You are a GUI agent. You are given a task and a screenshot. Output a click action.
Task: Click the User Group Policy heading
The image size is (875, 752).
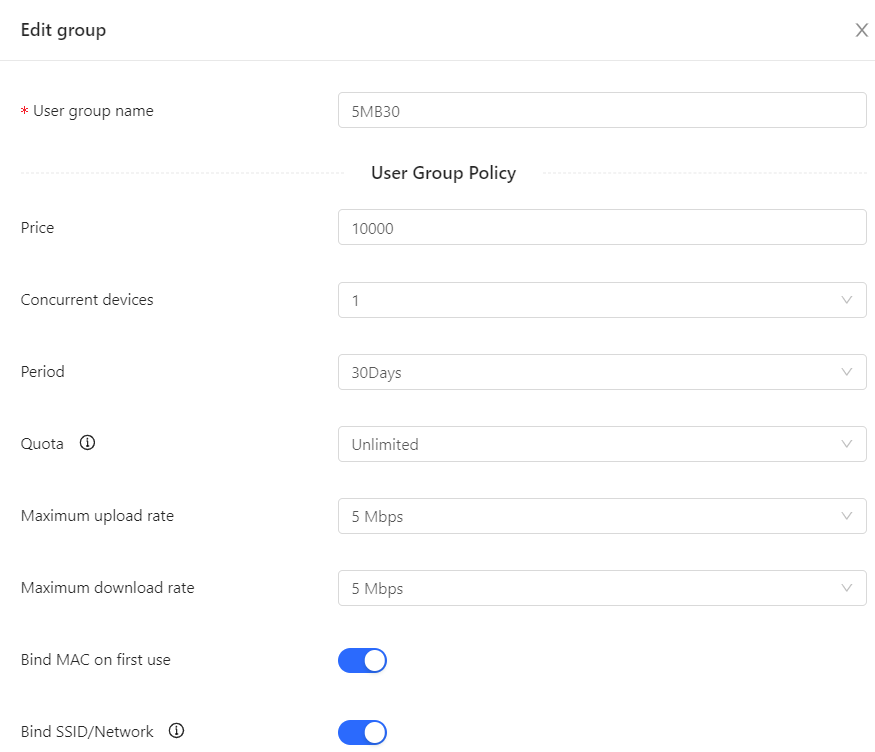point(444,173)
